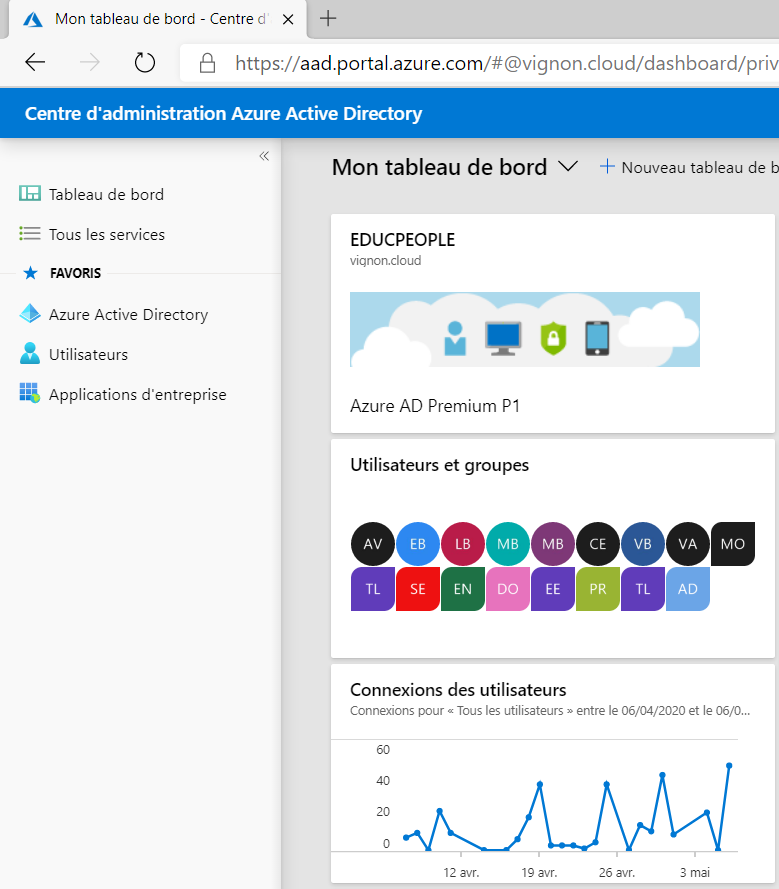
Task: Select the green EN group tile
Action: pos(463,589)
